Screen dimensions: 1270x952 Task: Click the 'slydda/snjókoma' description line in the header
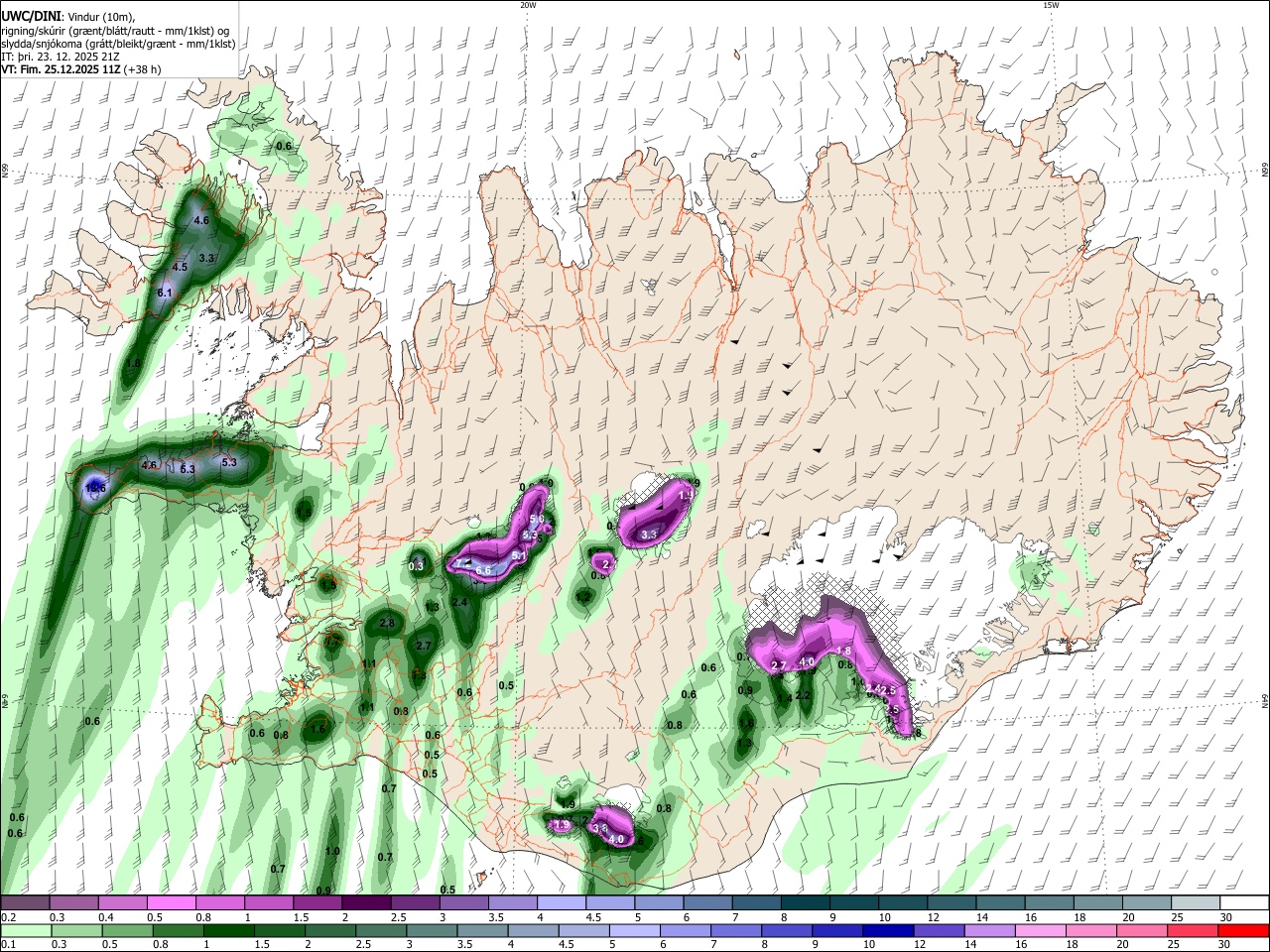[118, 44]
